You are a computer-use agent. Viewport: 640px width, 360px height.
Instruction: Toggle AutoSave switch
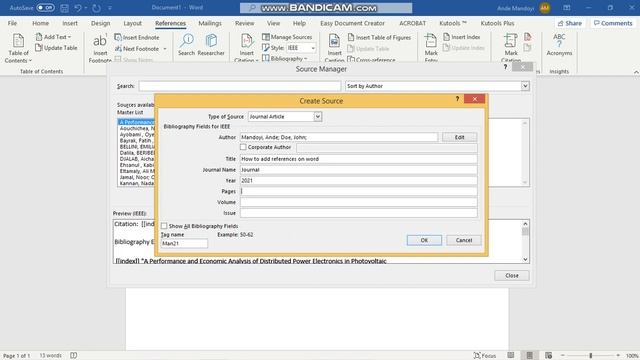coord(45,8)
